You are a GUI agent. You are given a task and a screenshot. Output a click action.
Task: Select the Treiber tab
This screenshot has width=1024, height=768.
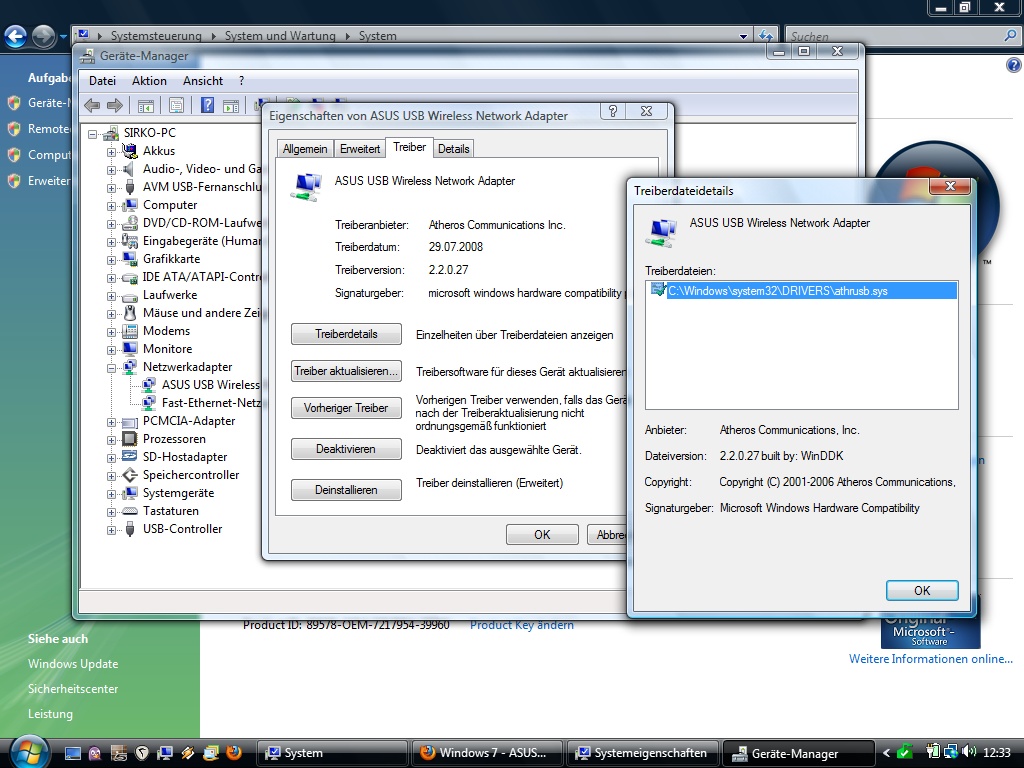[x=409, y=148]
